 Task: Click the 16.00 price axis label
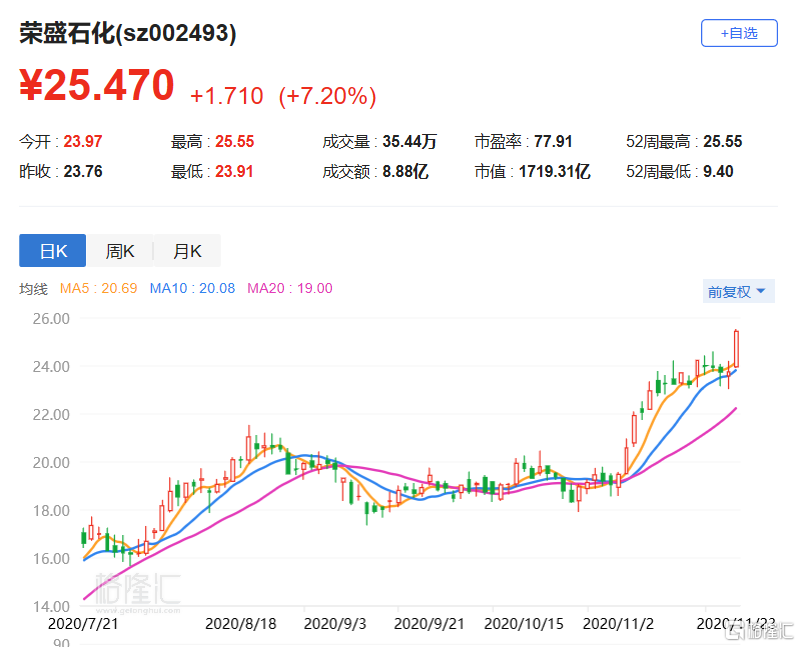[x=51, y=559]
